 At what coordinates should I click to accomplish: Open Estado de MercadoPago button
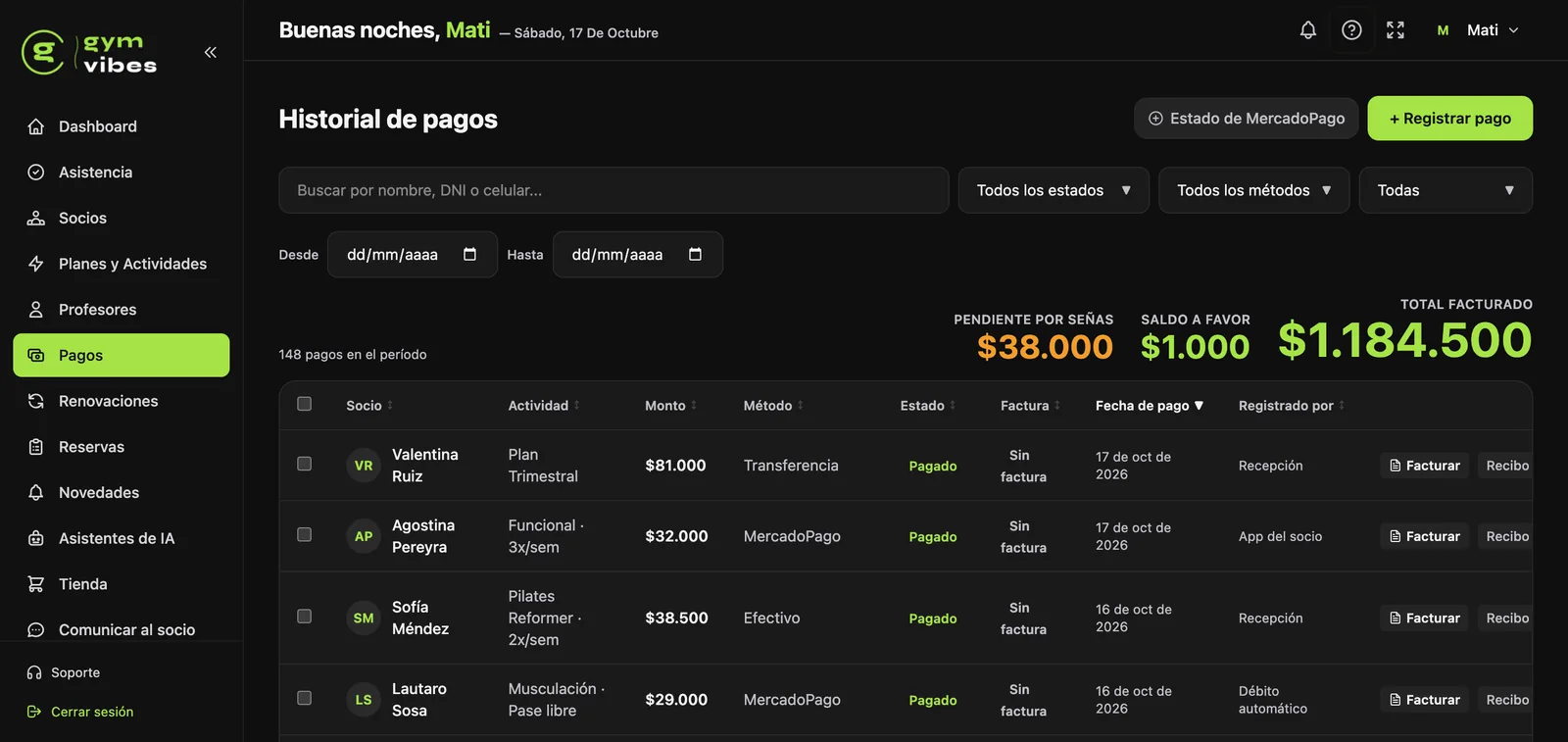[1246, 119]
